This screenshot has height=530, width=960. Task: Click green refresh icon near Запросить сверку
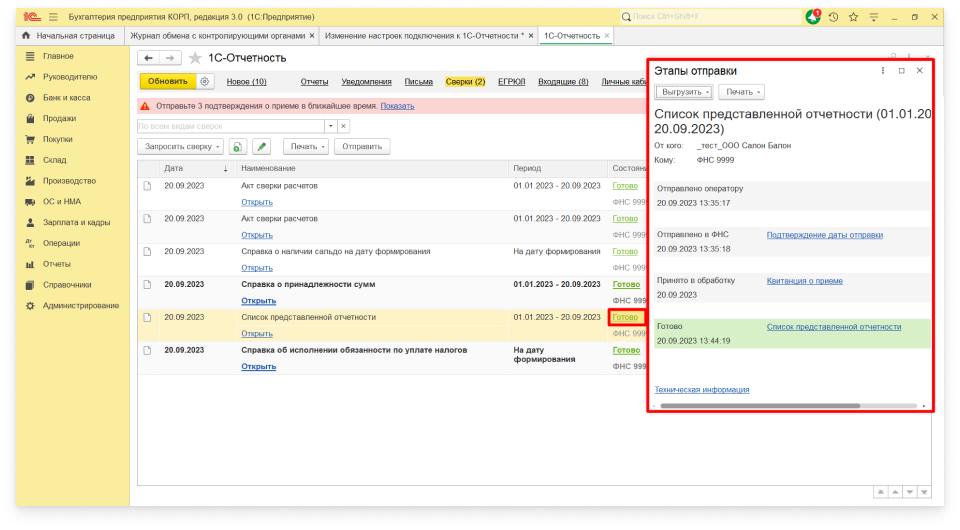(238, 147)
